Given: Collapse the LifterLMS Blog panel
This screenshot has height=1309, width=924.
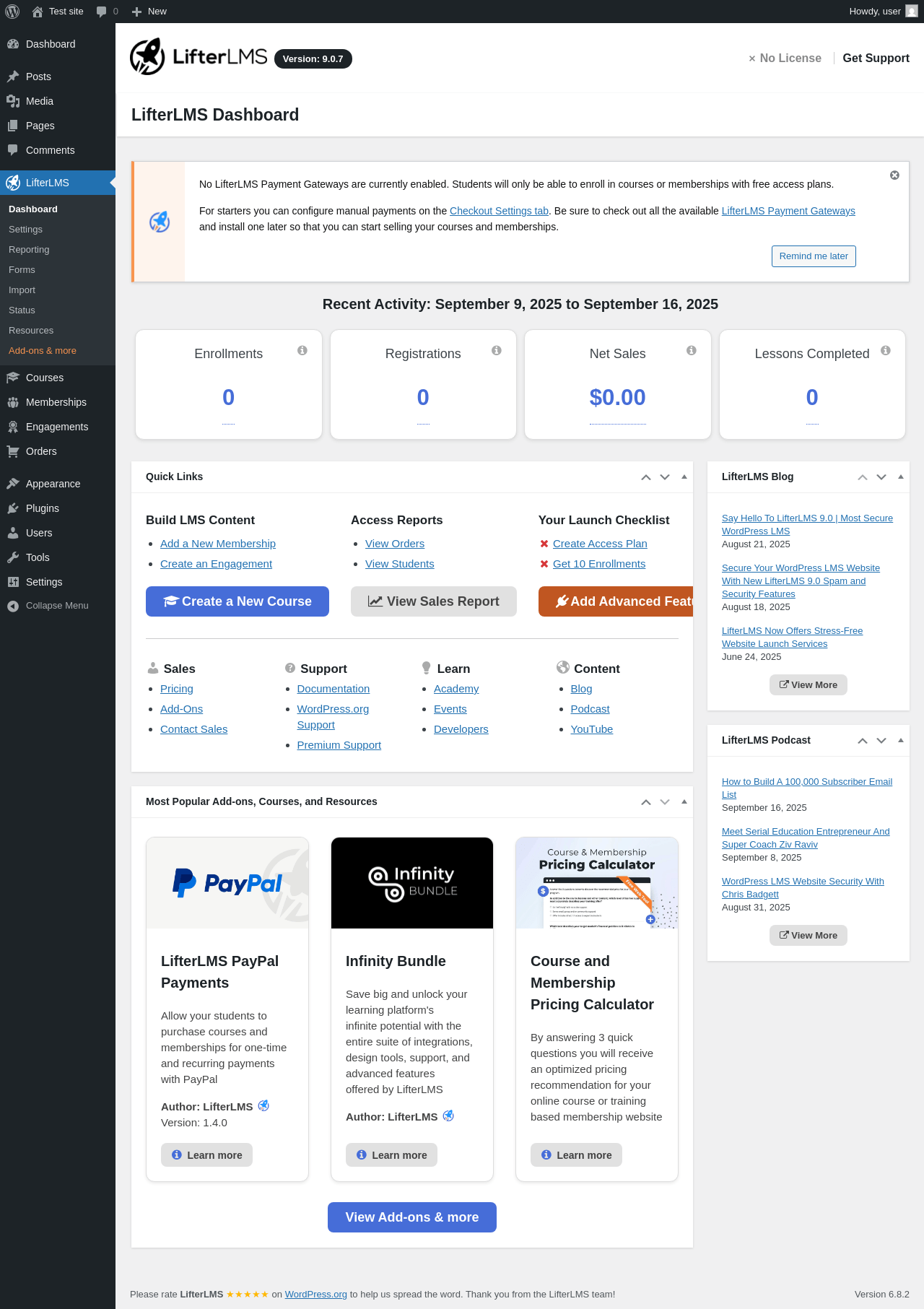Looking at the screenshot, I should click(901, 477).
